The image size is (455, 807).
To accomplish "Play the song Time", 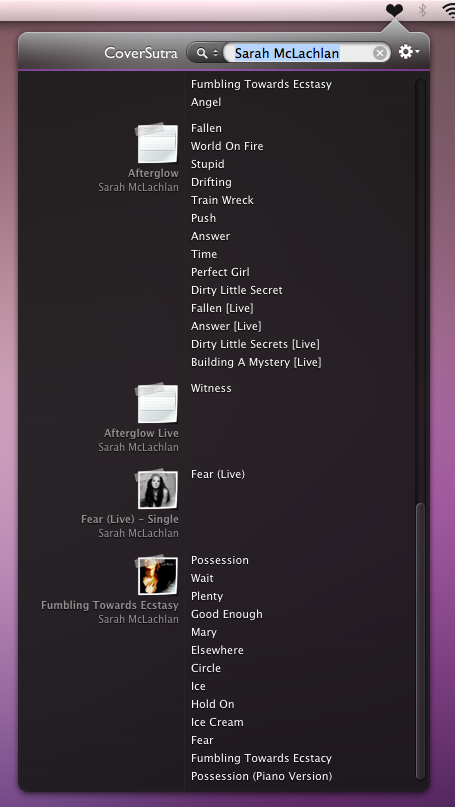I will [204, 254].
